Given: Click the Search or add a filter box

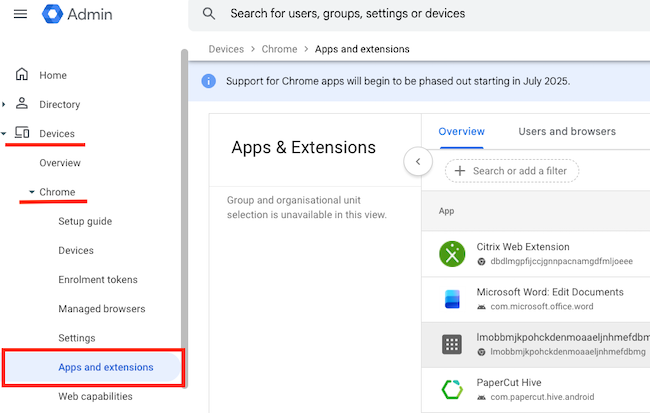Looking at the screenshot, I should [x=512, y=171].
